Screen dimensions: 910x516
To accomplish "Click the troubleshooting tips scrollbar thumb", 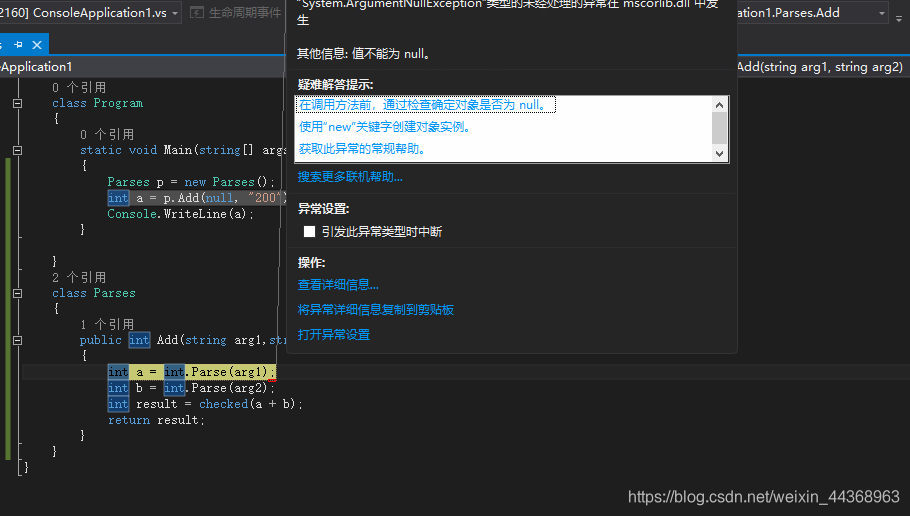I will (719, 128).
